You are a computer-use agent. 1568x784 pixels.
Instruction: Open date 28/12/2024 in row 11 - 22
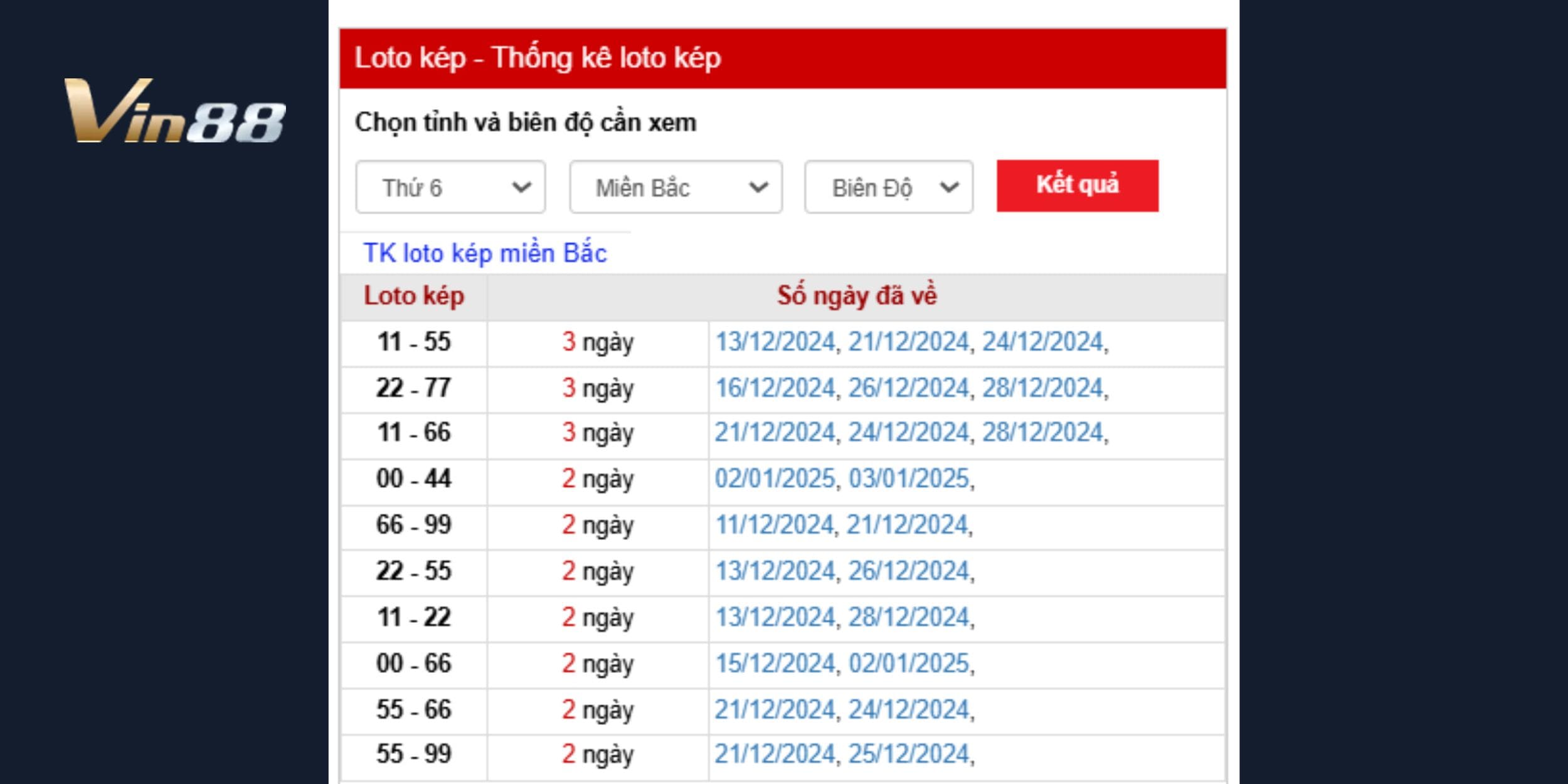[x=909, y=617]
